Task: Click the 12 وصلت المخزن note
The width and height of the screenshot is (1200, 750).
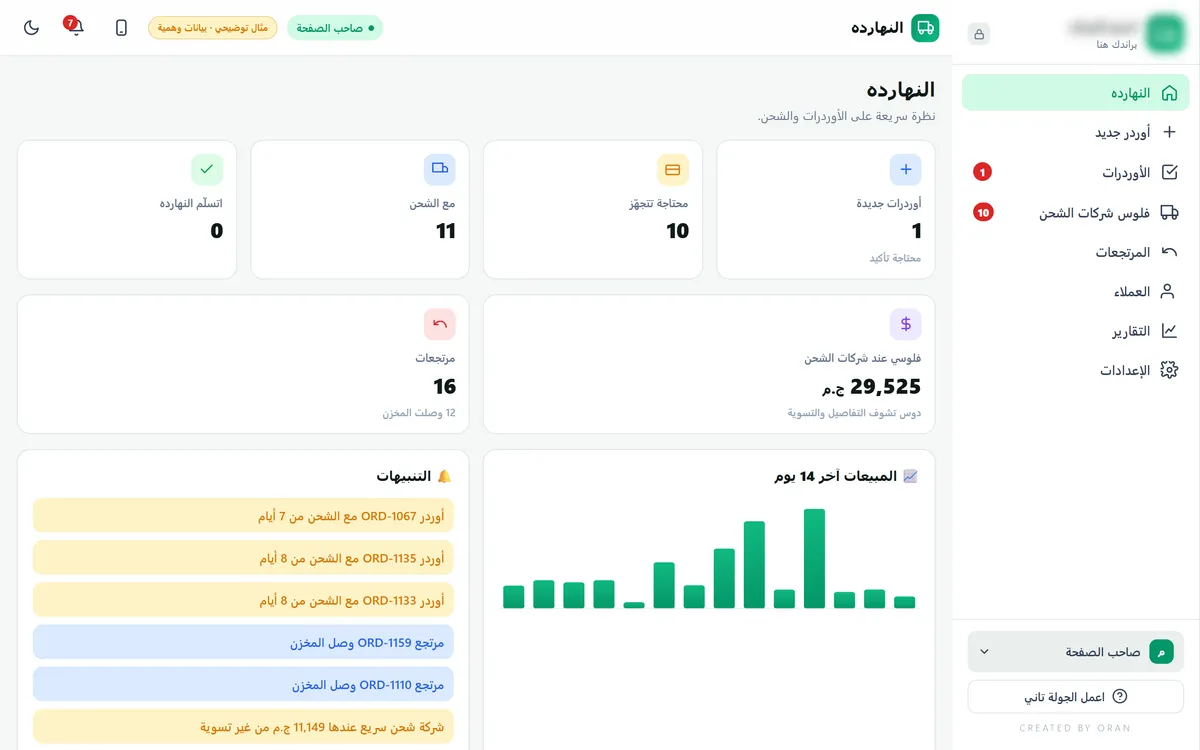Action: click(419, 413)
